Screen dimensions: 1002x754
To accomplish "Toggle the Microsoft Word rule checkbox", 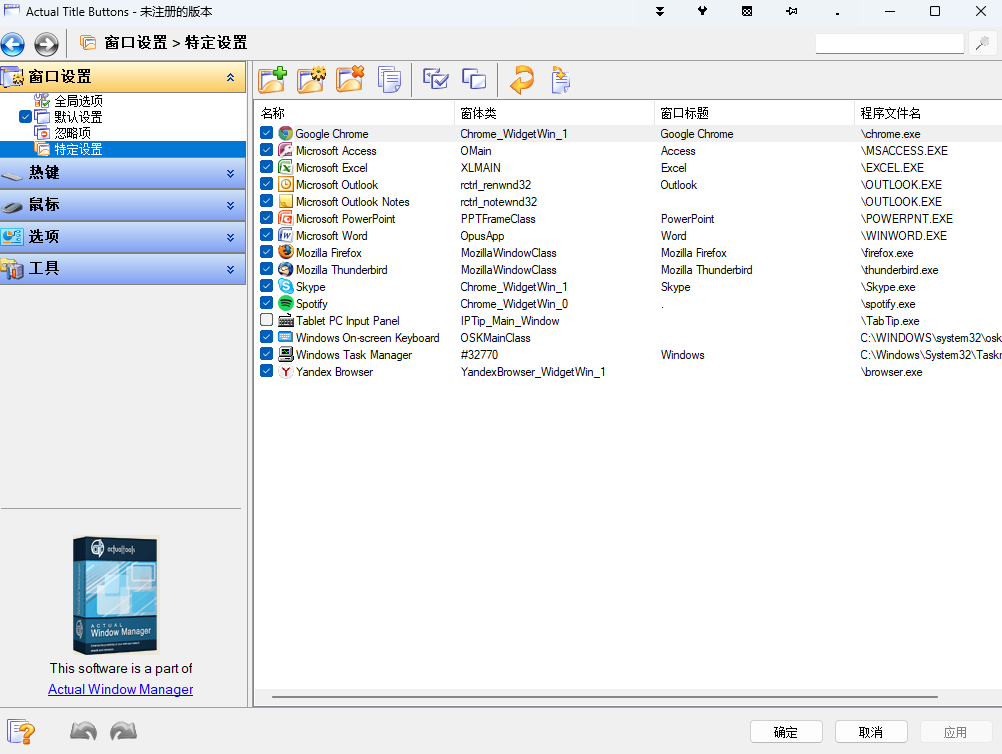I will (266, 235).
